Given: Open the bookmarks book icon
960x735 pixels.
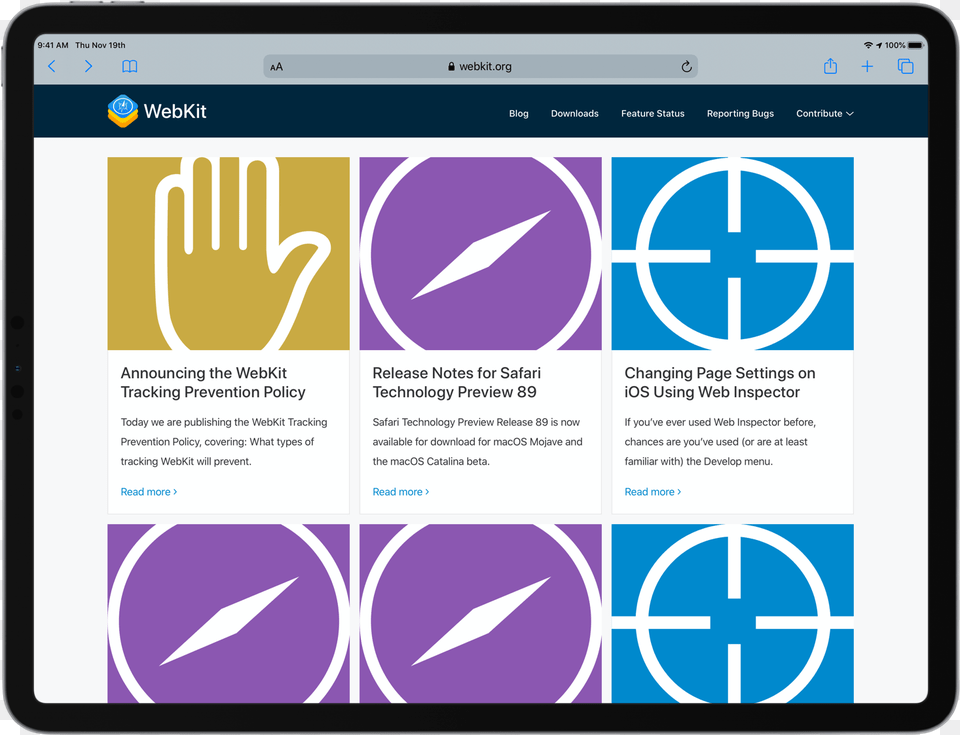Looking at the screenshot, I should point(129,67).
